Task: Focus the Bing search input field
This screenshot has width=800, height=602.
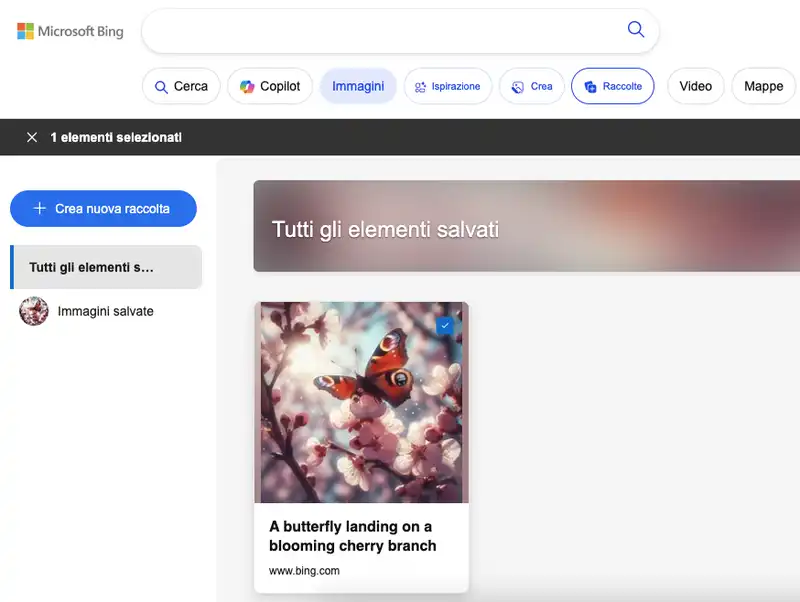Action: tap(380, 30)
